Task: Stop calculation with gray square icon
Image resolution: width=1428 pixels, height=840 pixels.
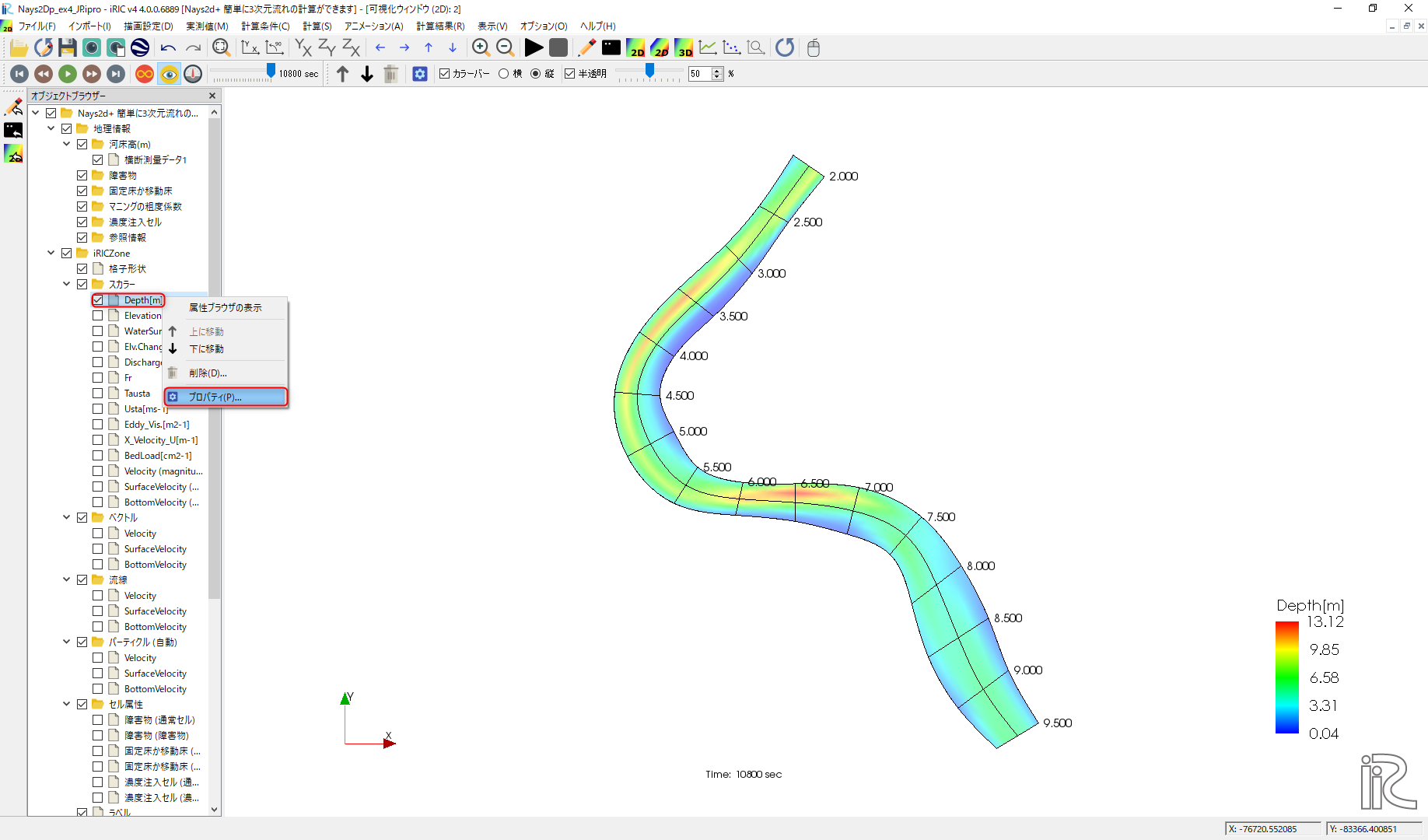Action: tap(558, 48)
